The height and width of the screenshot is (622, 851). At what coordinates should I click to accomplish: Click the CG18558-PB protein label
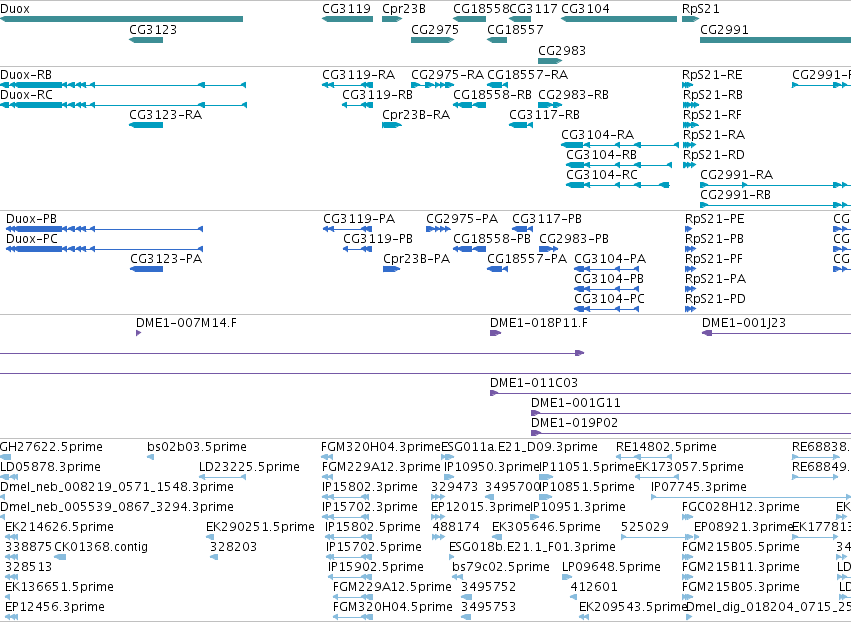click(492, 239)
